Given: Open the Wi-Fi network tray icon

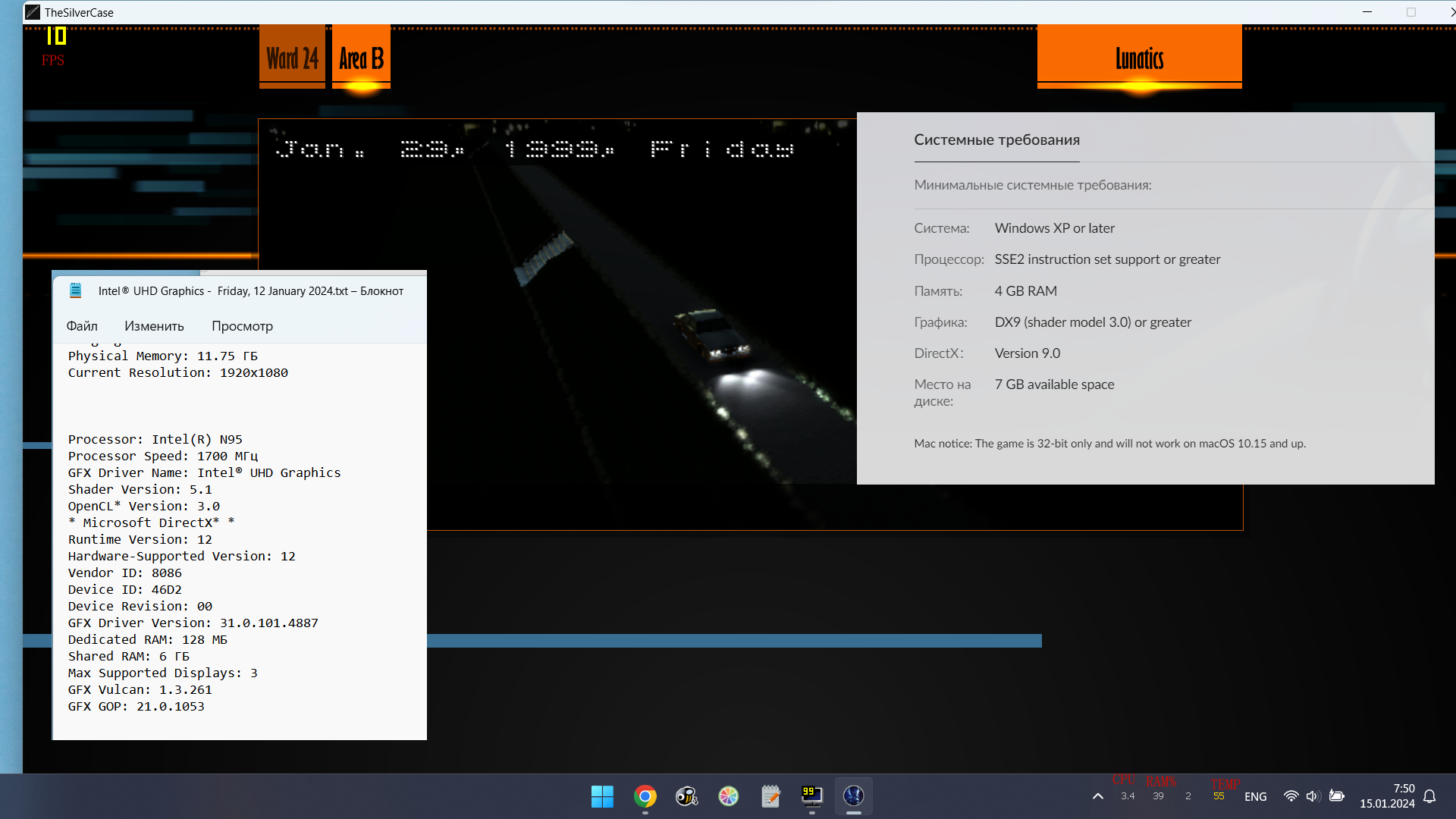Looking at the screenshot, I should click(x=1291, y=796).
